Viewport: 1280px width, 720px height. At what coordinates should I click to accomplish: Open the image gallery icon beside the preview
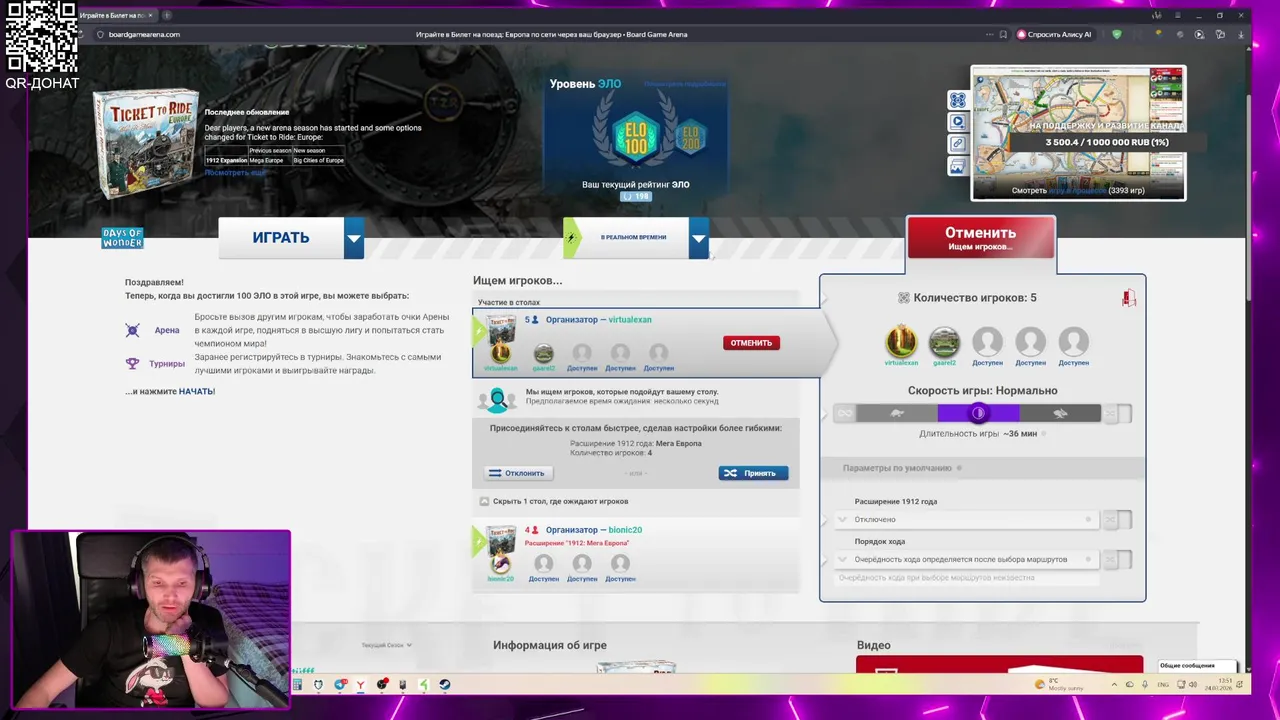tap(958, 166)
